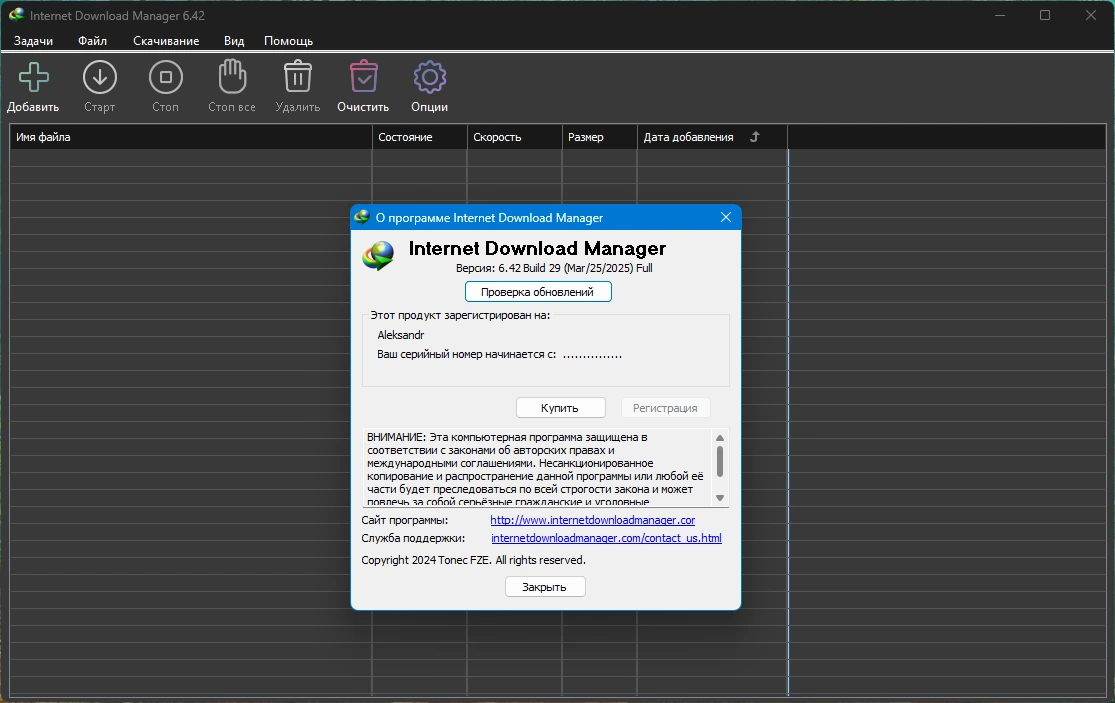This screenshot has height=703, width=1115.
Task: Open the Файл menu
Action: click(92, 41)
